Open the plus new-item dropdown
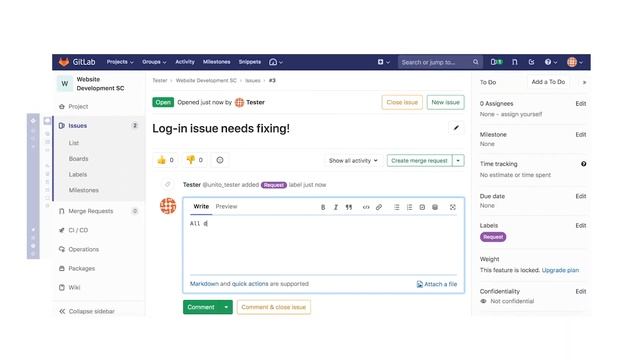The width and height of the screenshot is (640, 360). click(x=383, y=62)
